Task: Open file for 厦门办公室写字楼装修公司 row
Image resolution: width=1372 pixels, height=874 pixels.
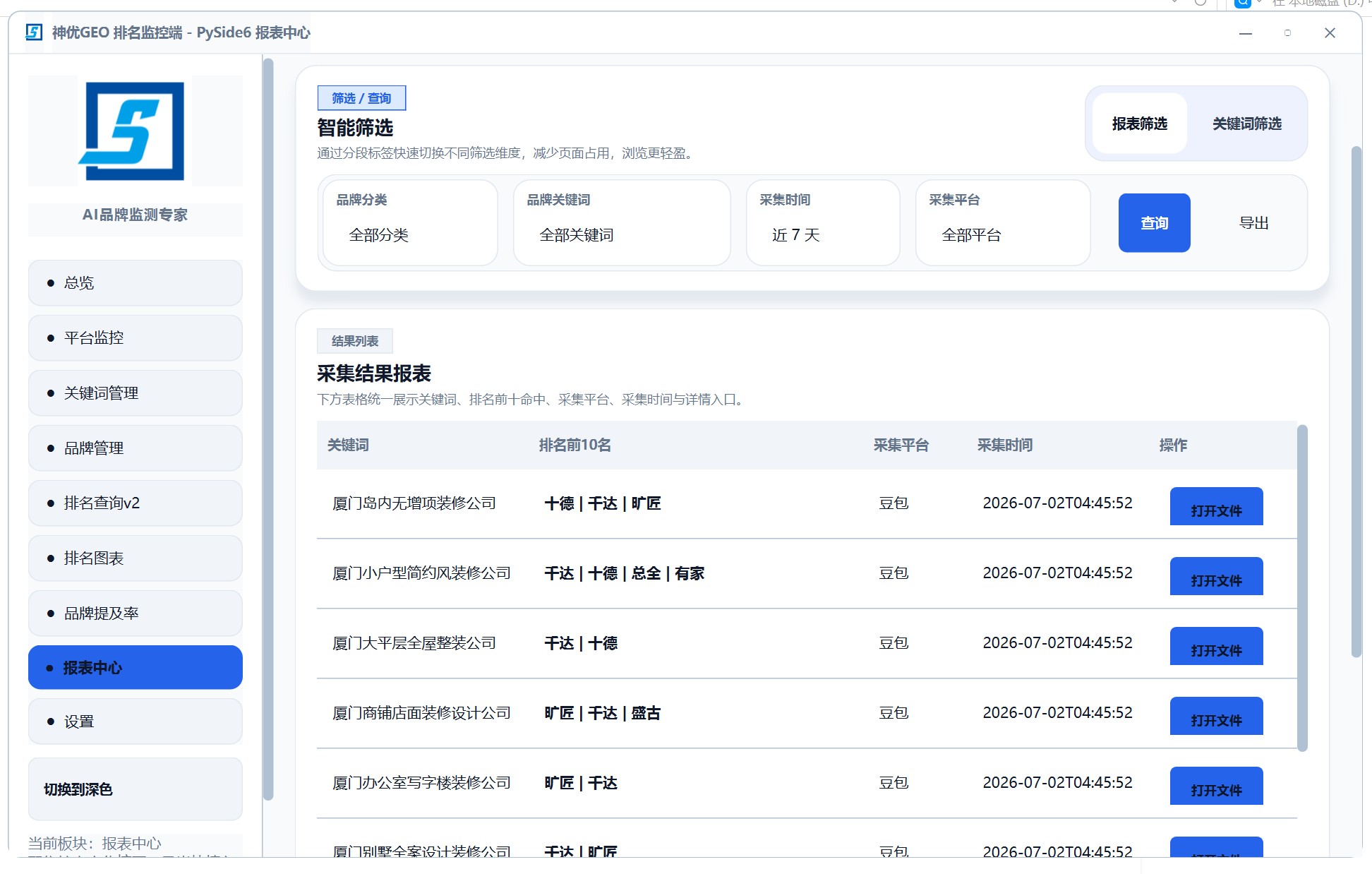Action: pyautogui.click(x=1216, y=786)
